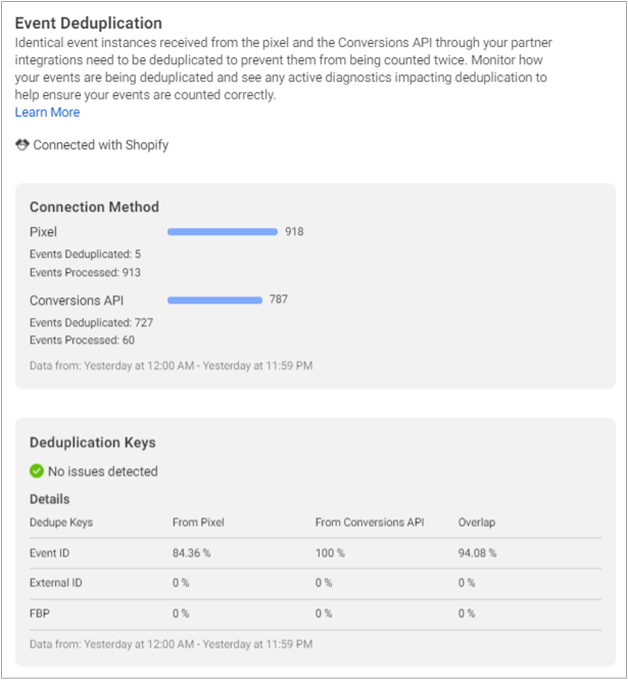Image resolution: width=628 pixels, height=680 pixels.
Task: Click the Pixel events blue bar
Action: pyautogui.click(x=222, y=232)
